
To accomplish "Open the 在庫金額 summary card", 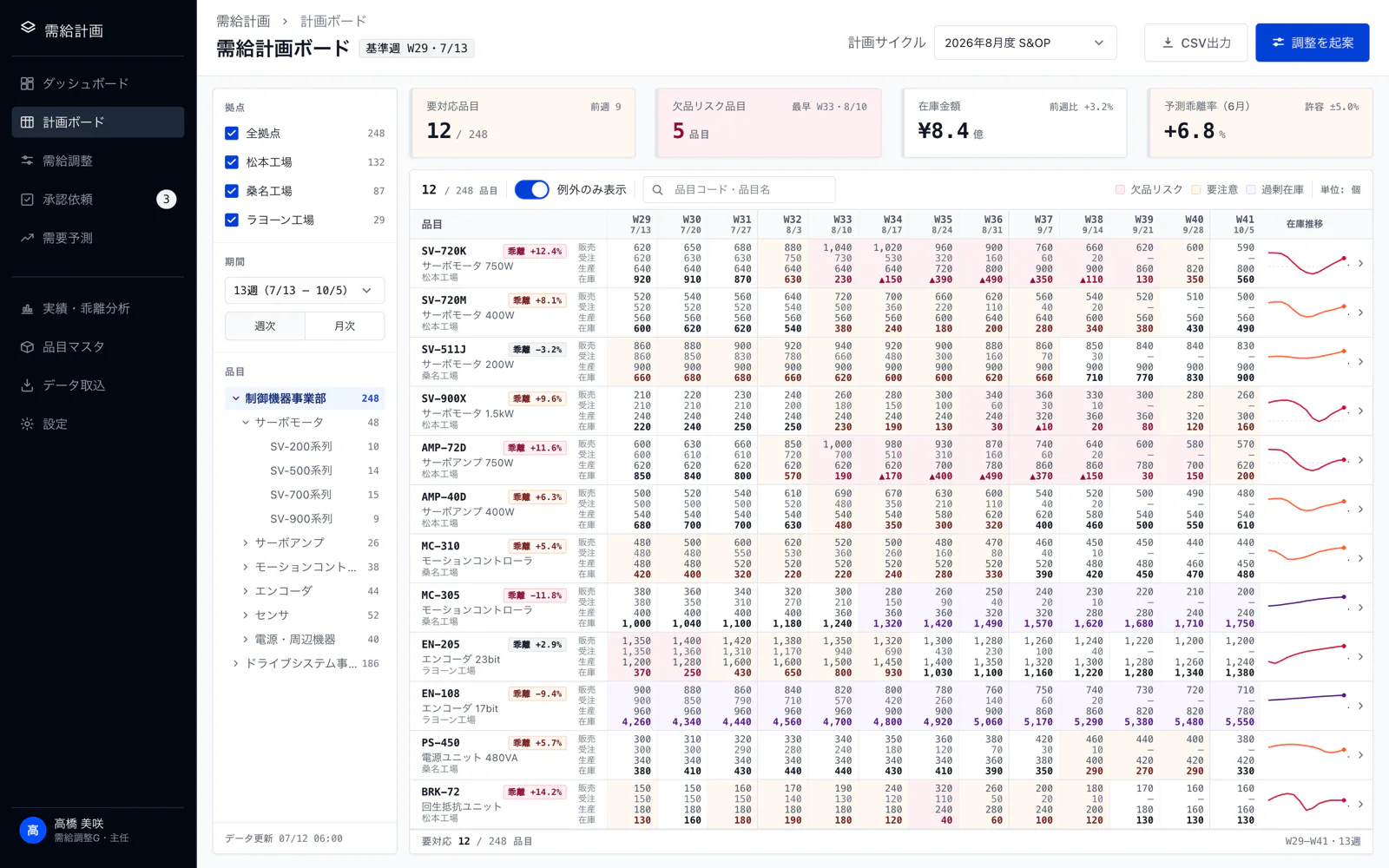I will tap(1015, 123).
